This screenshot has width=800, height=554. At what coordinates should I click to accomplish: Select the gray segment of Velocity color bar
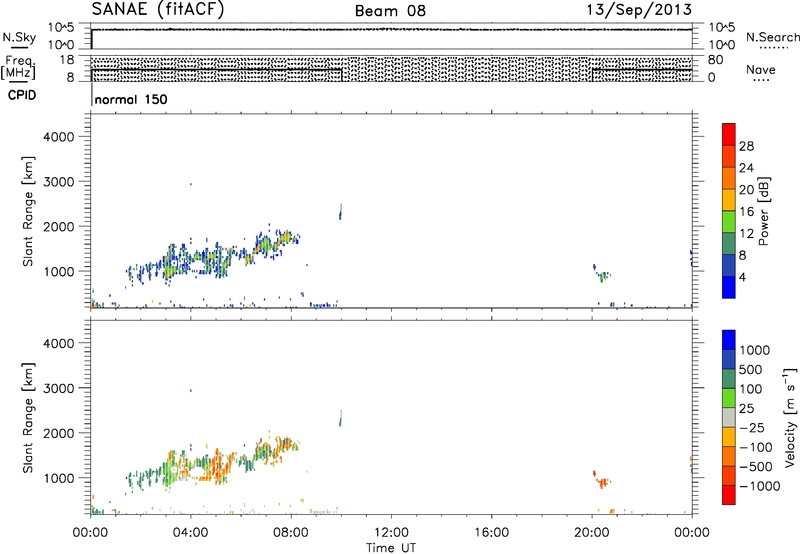(729, 418)
